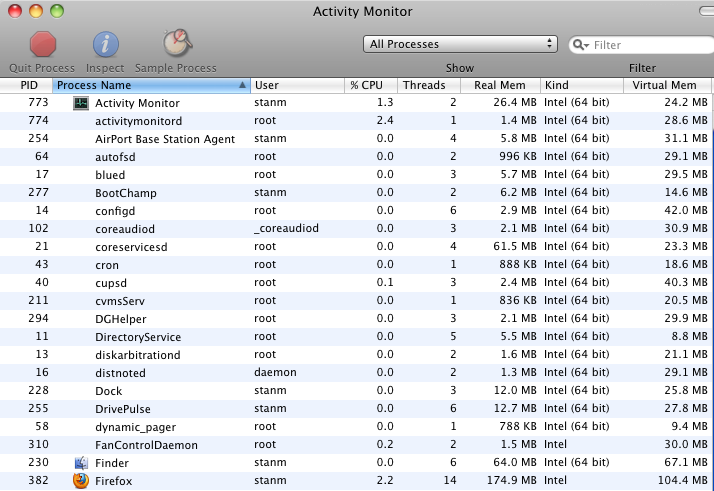Sort by Virtual Mem column header
Screen dimensions: 714x491
point(667,85)
